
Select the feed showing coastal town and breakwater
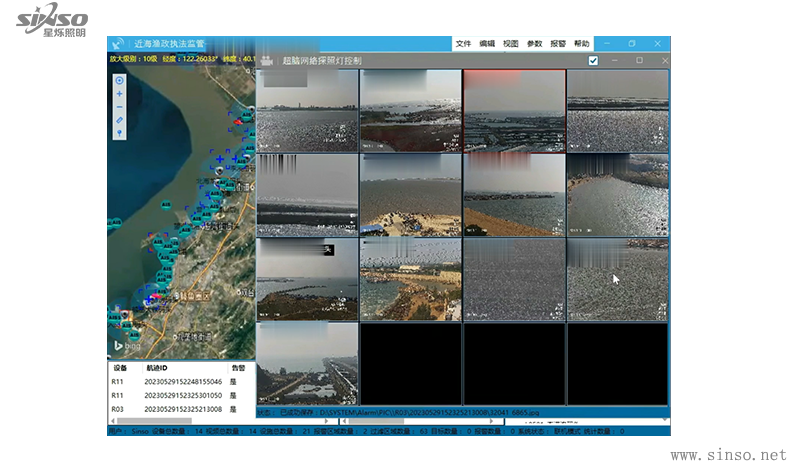coord(411,279)
